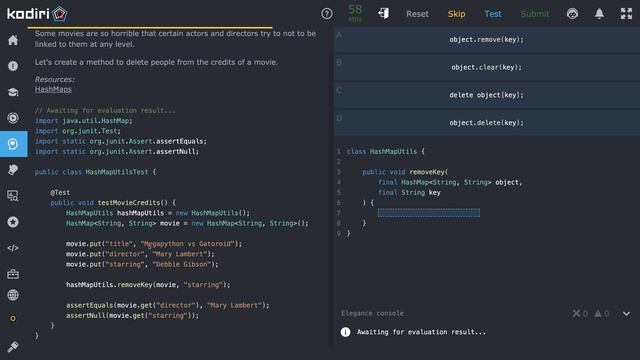The width and height of the screenshot is (640, 360).
Task: Click the exclamation alert sidebar icon
Action: coord(13,66)
